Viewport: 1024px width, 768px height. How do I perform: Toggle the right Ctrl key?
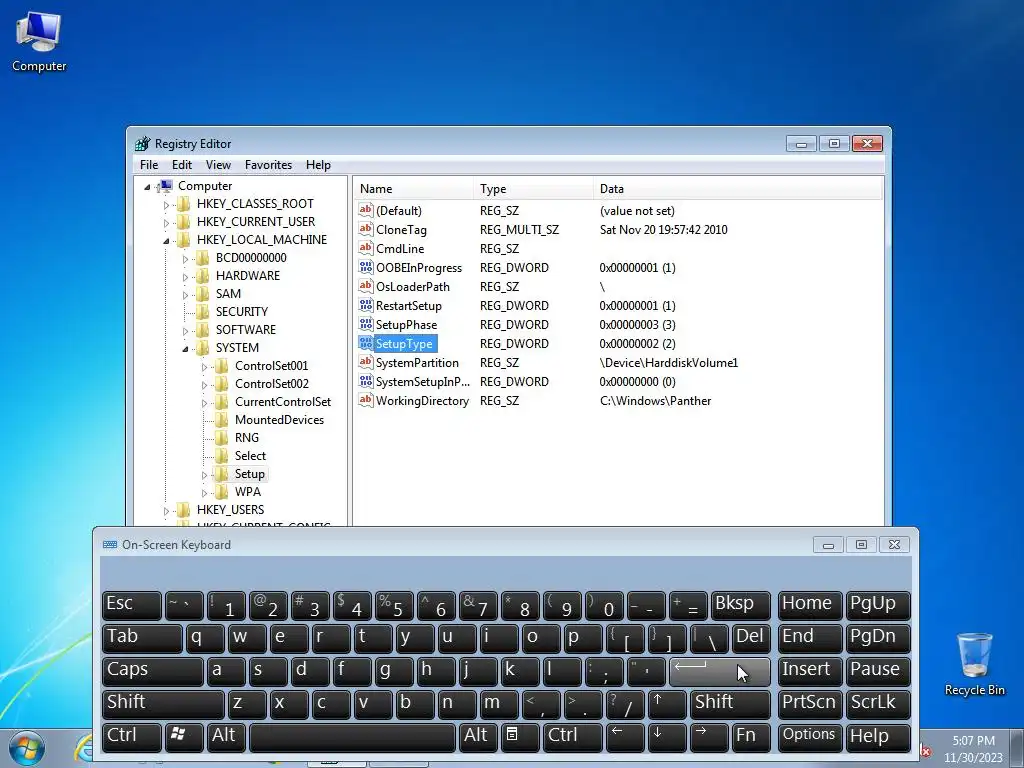[571, 736]
